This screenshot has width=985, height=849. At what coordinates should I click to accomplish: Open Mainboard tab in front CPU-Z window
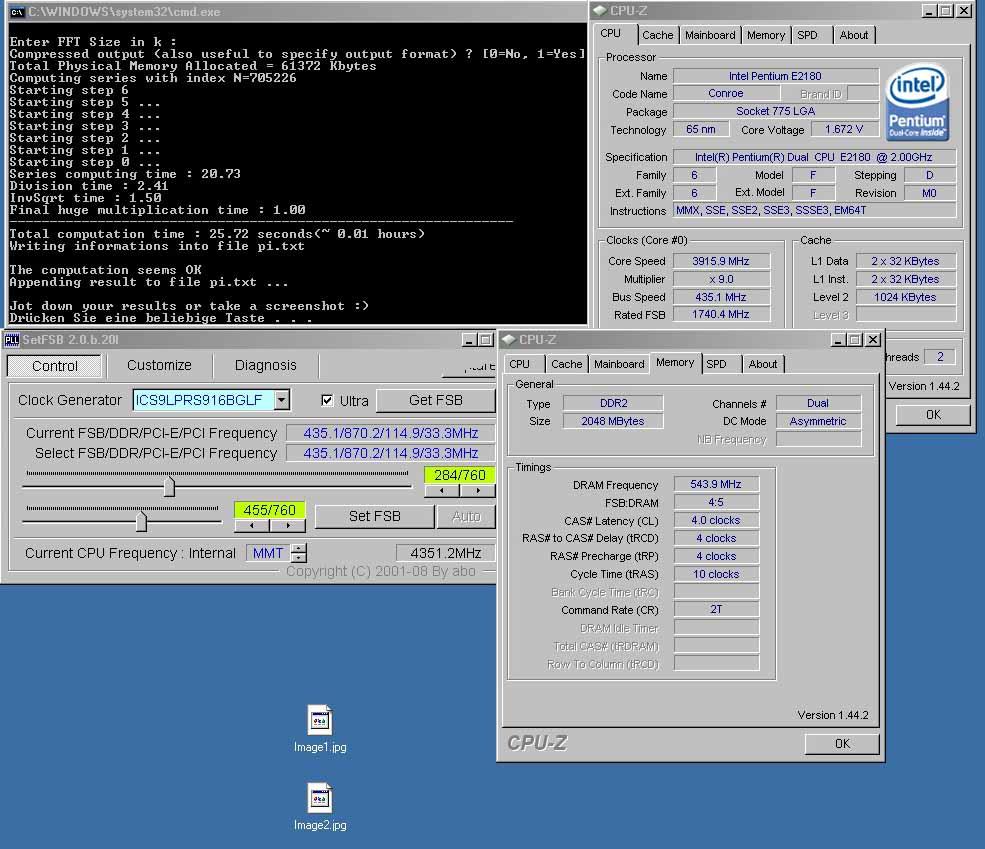tap(619, 364)
